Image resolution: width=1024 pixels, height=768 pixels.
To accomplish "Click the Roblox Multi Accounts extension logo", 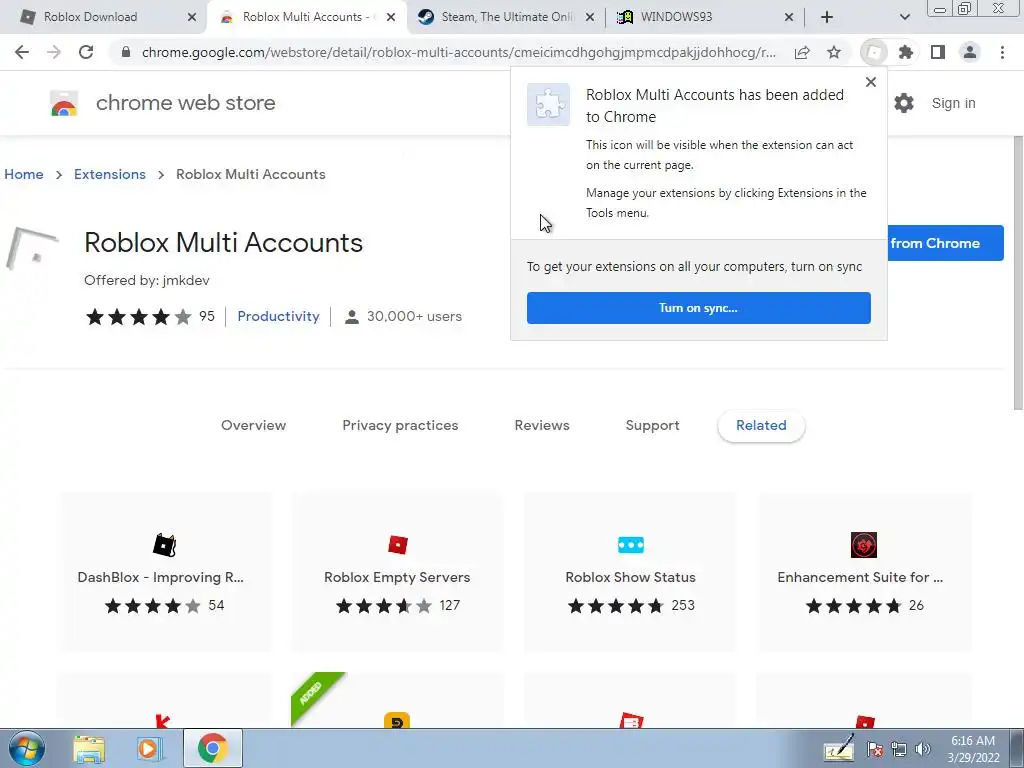I will click(31, 249).
